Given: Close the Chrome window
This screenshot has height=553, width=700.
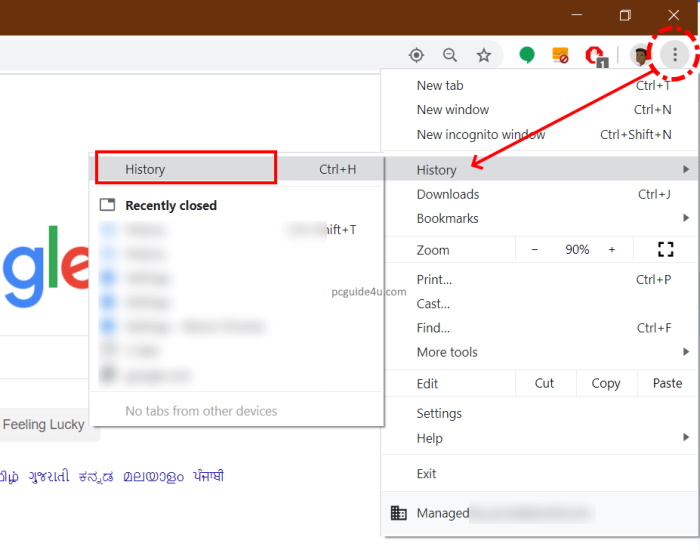Looking at the screenshot, I should tap(674, 15).
